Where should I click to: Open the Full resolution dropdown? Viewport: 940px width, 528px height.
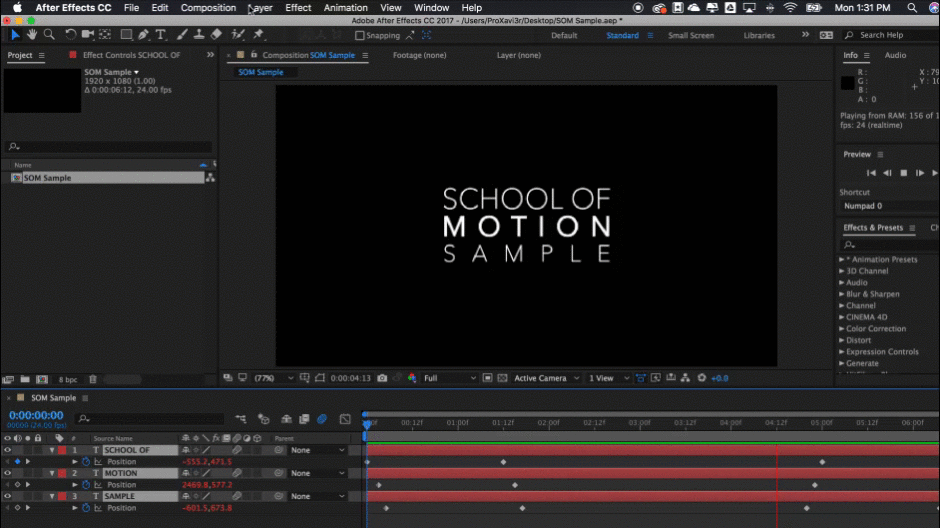450,378
